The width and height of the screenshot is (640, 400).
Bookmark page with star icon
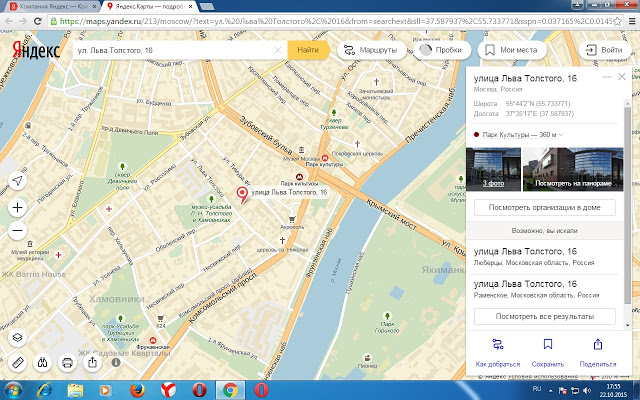[x=617, y=21]
